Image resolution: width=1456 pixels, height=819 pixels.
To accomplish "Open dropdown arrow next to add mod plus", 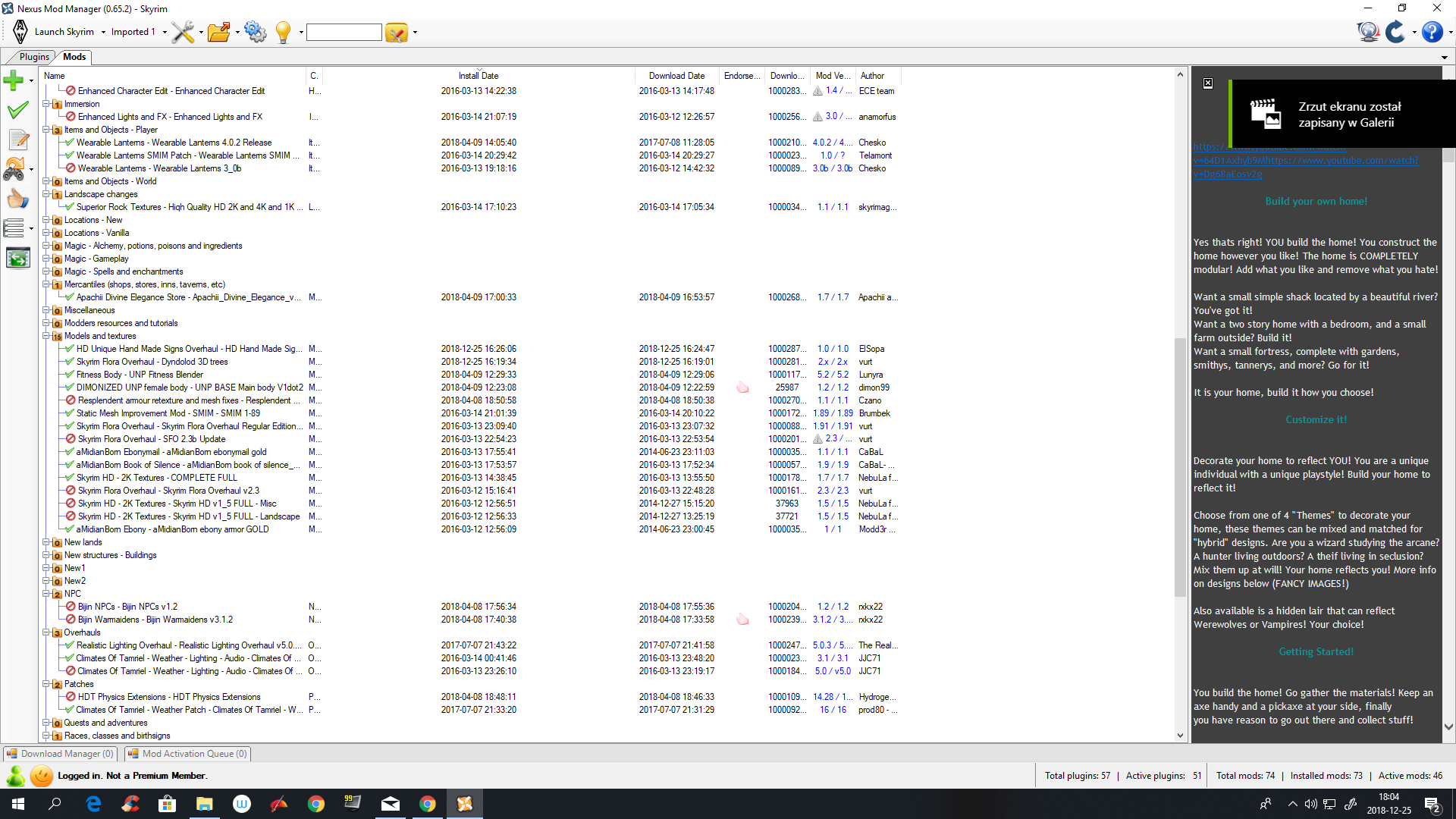I will (x=31, y=80).
